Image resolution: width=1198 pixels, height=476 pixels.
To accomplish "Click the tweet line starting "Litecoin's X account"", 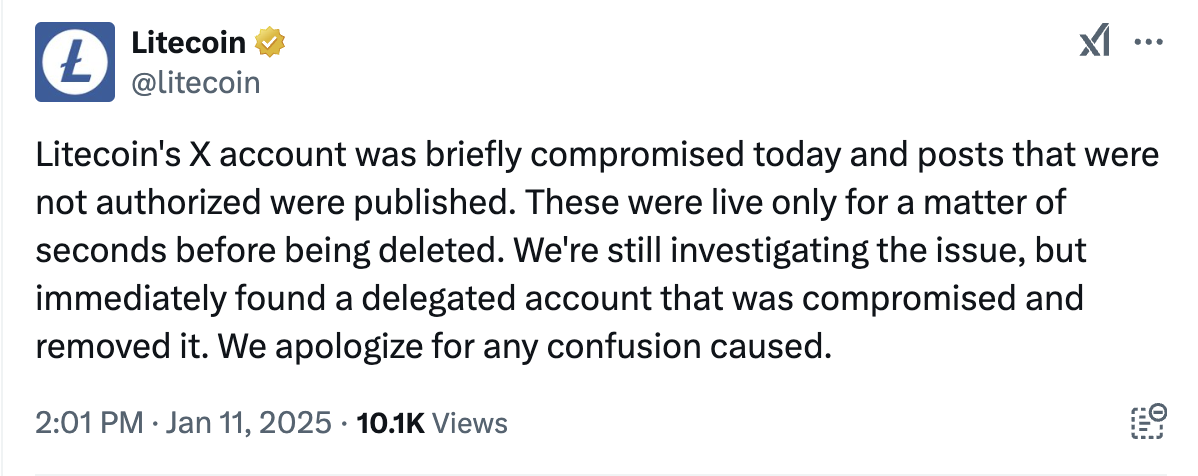I will click(x=596, y=156).
